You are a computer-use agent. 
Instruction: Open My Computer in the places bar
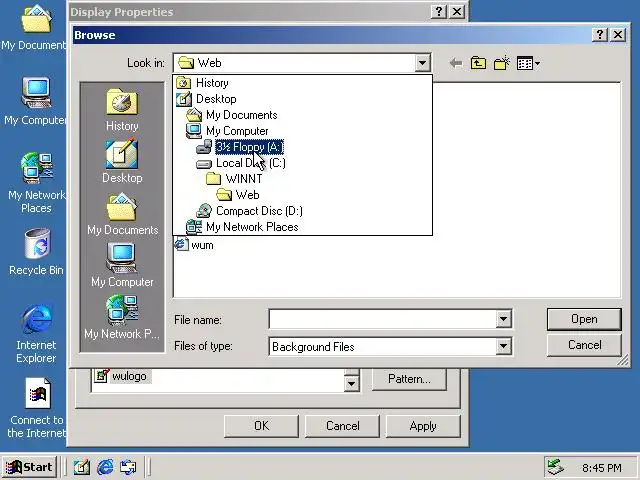122,265
